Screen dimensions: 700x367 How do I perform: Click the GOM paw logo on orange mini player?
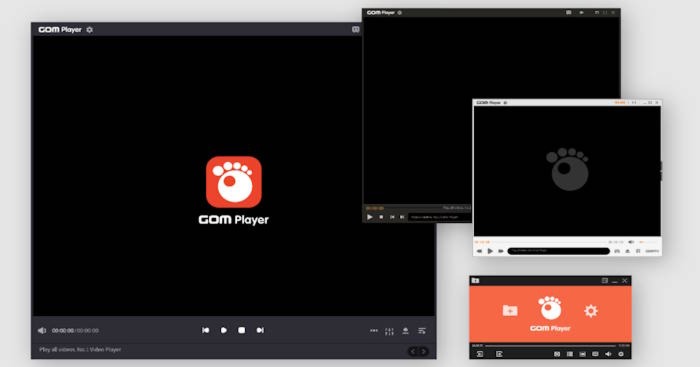[x=550, y=308]
